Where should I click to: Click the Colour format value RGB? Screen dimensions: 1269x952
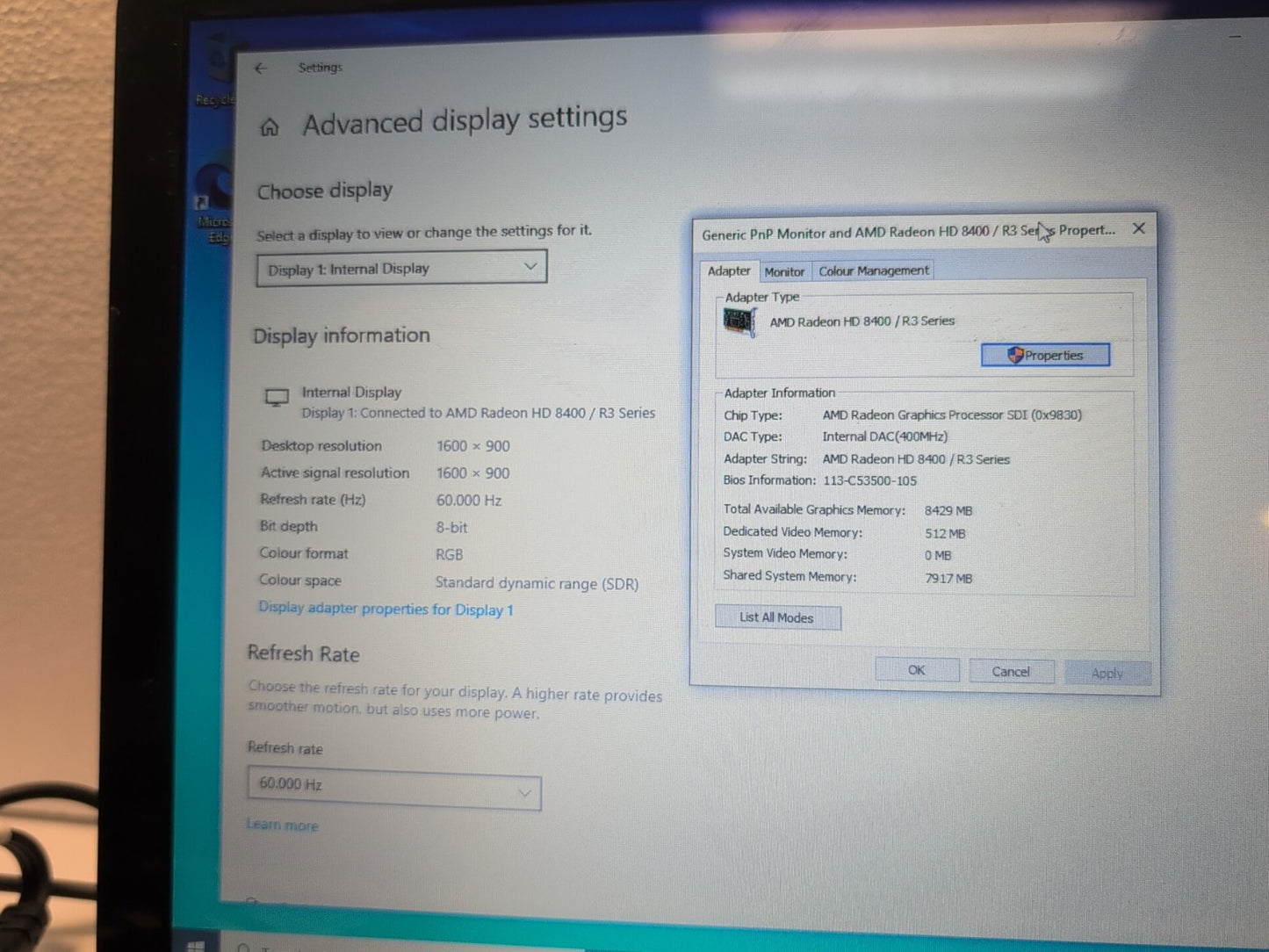449,555
